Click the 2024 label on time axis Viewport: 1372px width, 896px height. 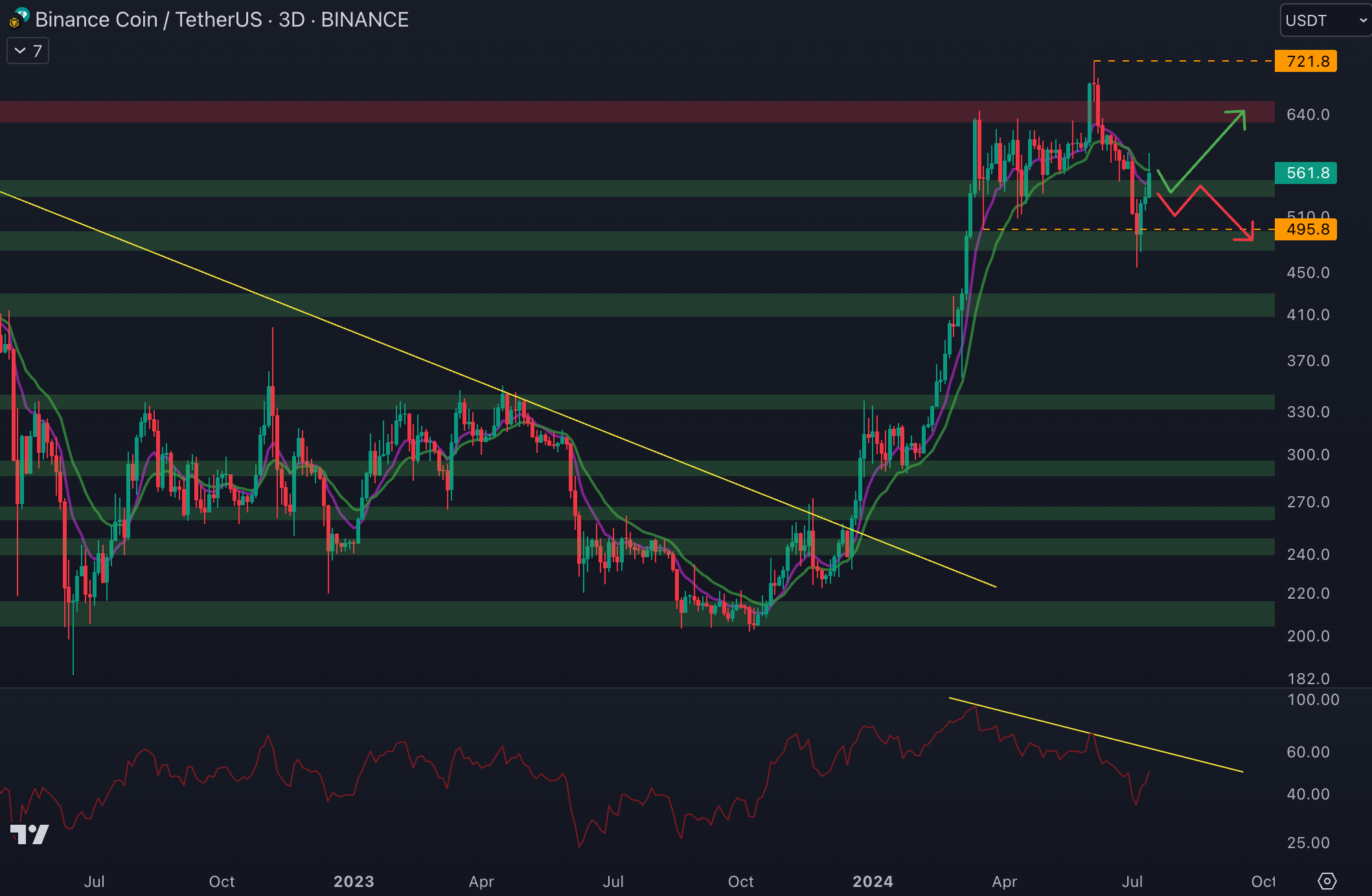tap(873, 881)
